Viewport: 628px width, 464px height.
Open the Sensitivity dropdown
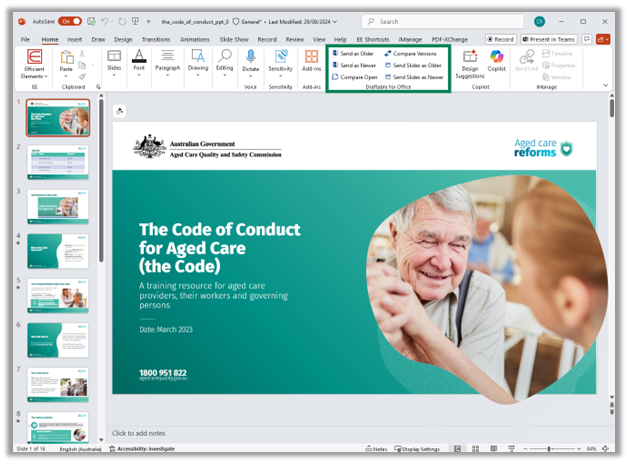point(280,76)
